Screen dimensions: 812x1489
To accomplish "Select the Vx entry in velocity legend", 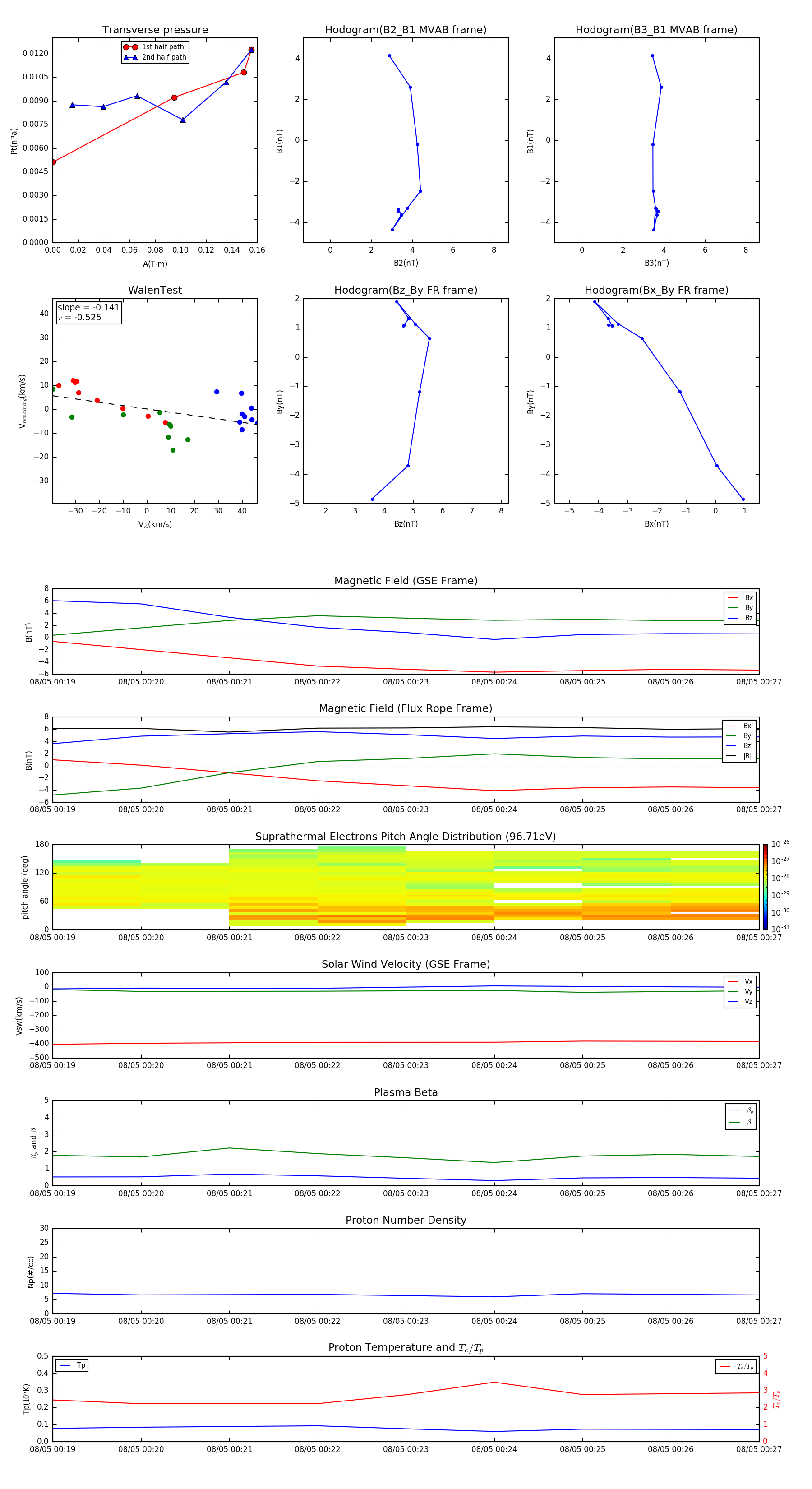I will (x=741, y=981).
